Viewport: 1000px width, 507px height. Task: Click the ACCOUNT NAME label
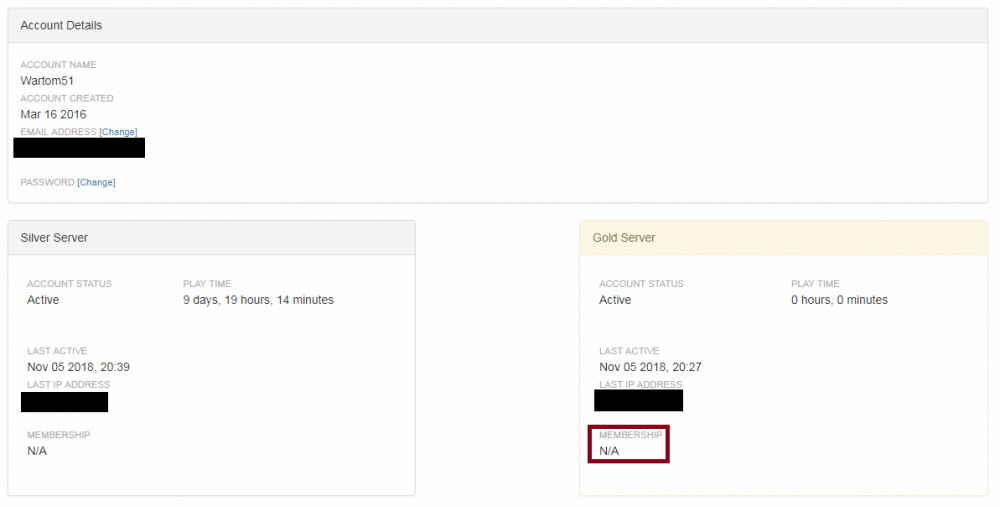[59, 65]
